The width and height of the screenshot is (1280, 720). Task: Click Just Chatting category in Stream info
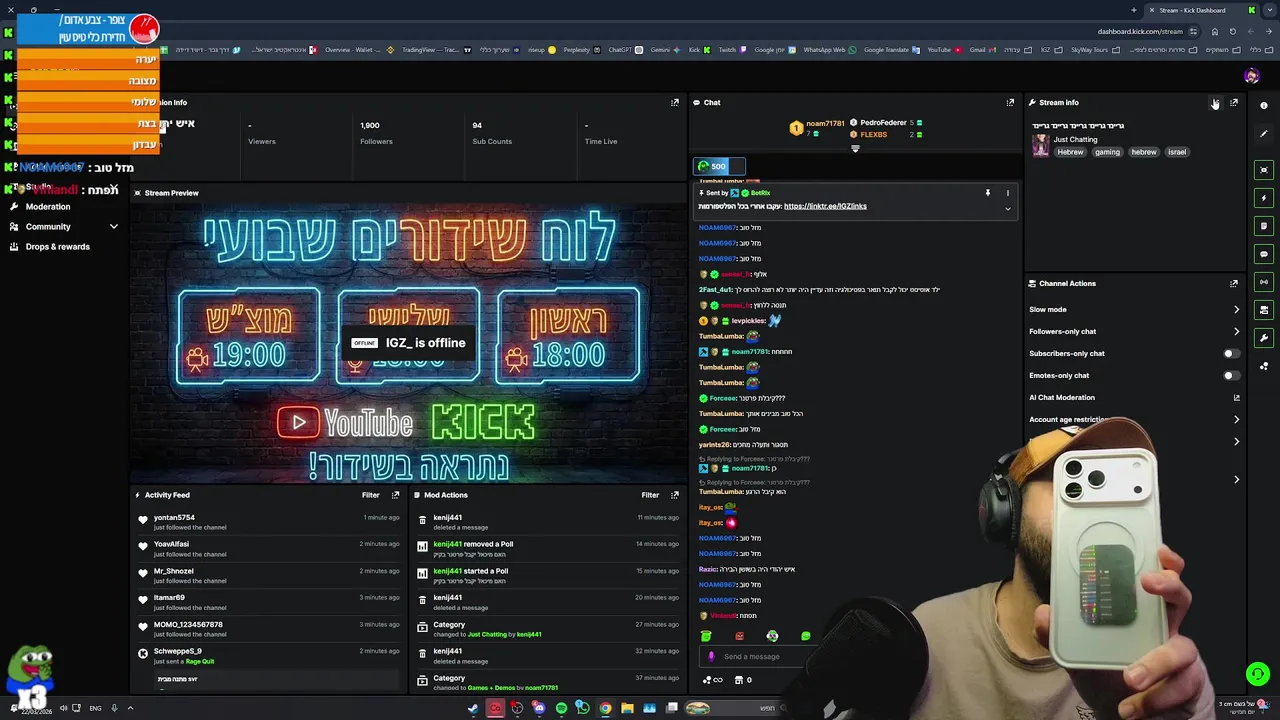click(x=1075, y=139)
